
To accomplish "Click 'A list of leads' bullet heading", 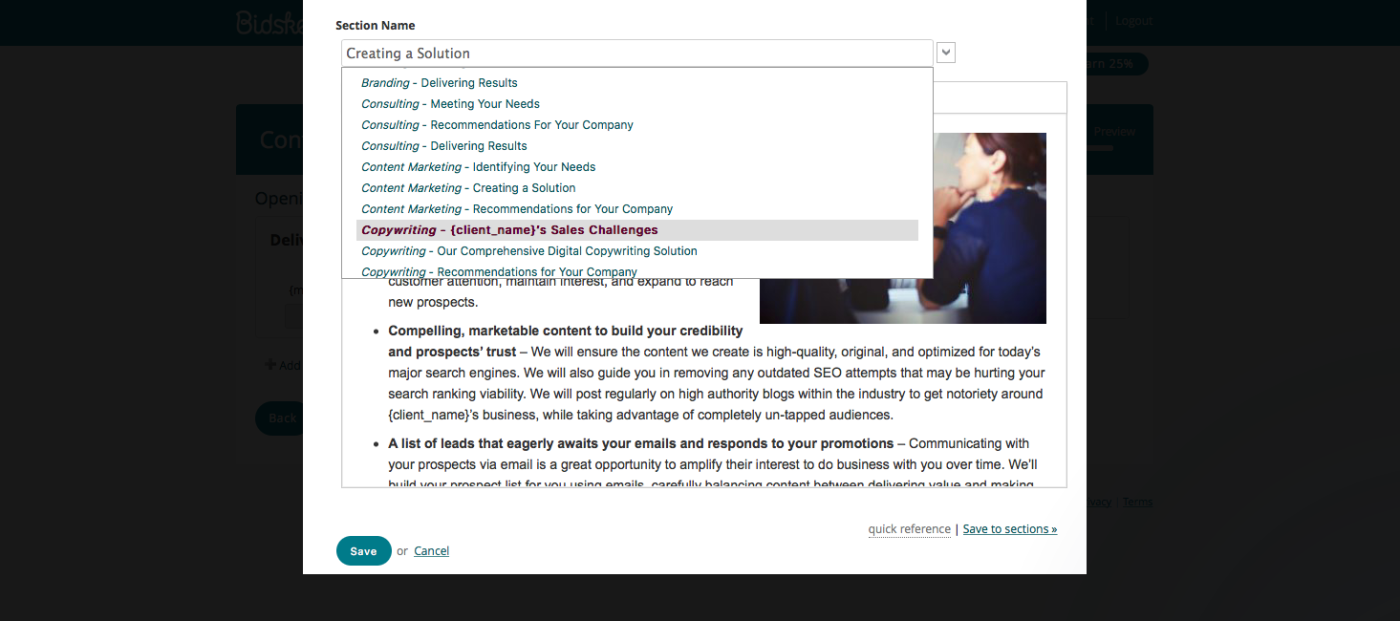I will pyautogui.click(x=641, y=443).
